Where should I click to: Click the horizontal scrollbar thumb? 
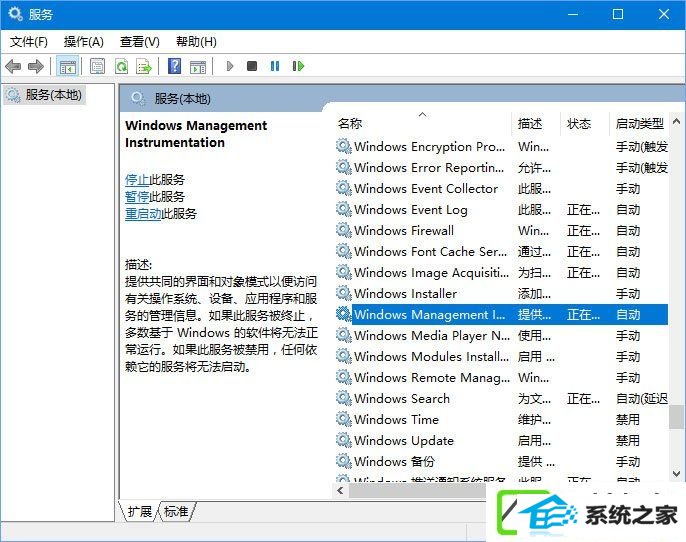click(x=418, y=490)
